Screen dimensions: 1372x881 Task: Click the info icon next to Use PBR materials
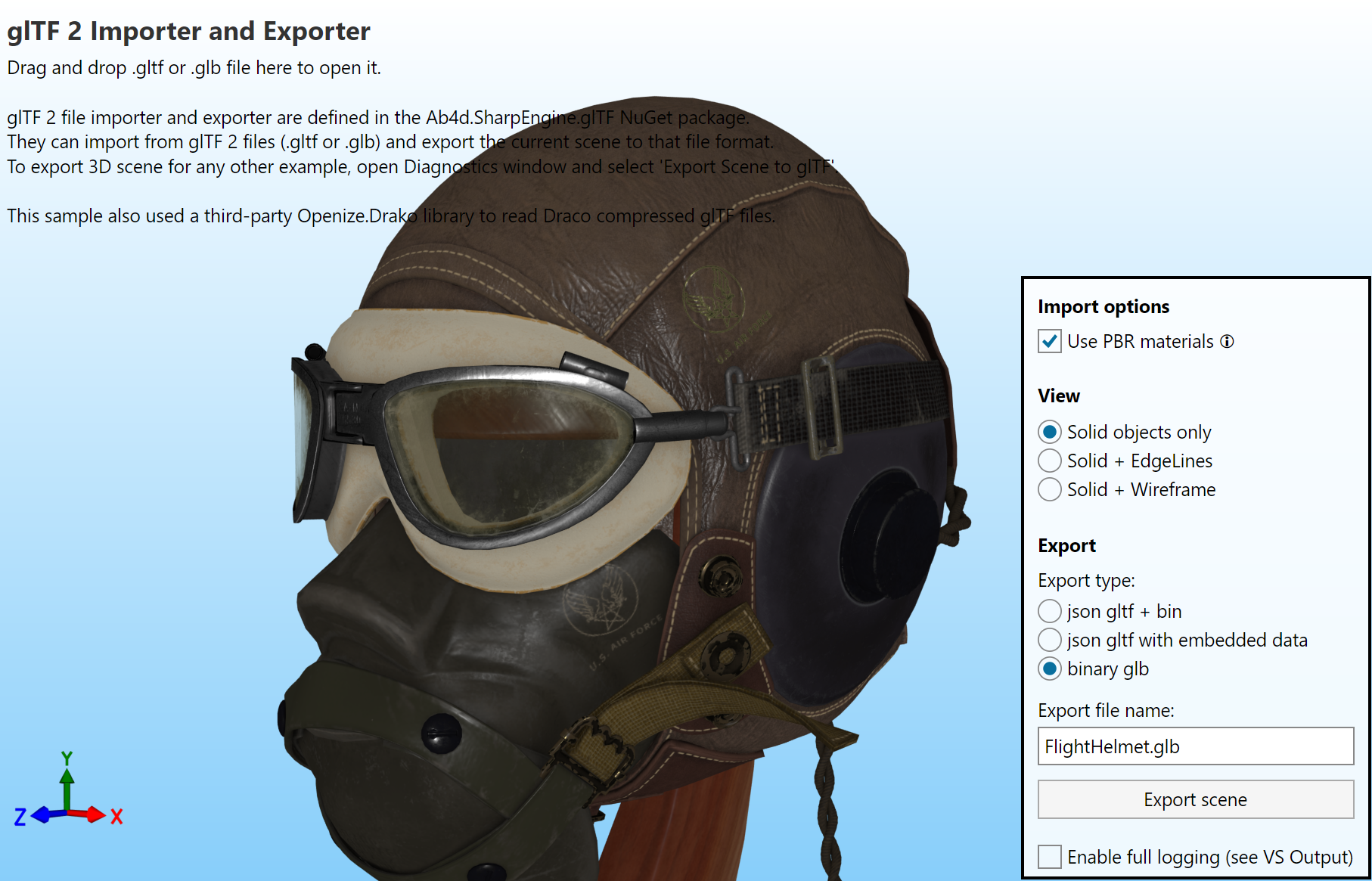coord(1228,341)
